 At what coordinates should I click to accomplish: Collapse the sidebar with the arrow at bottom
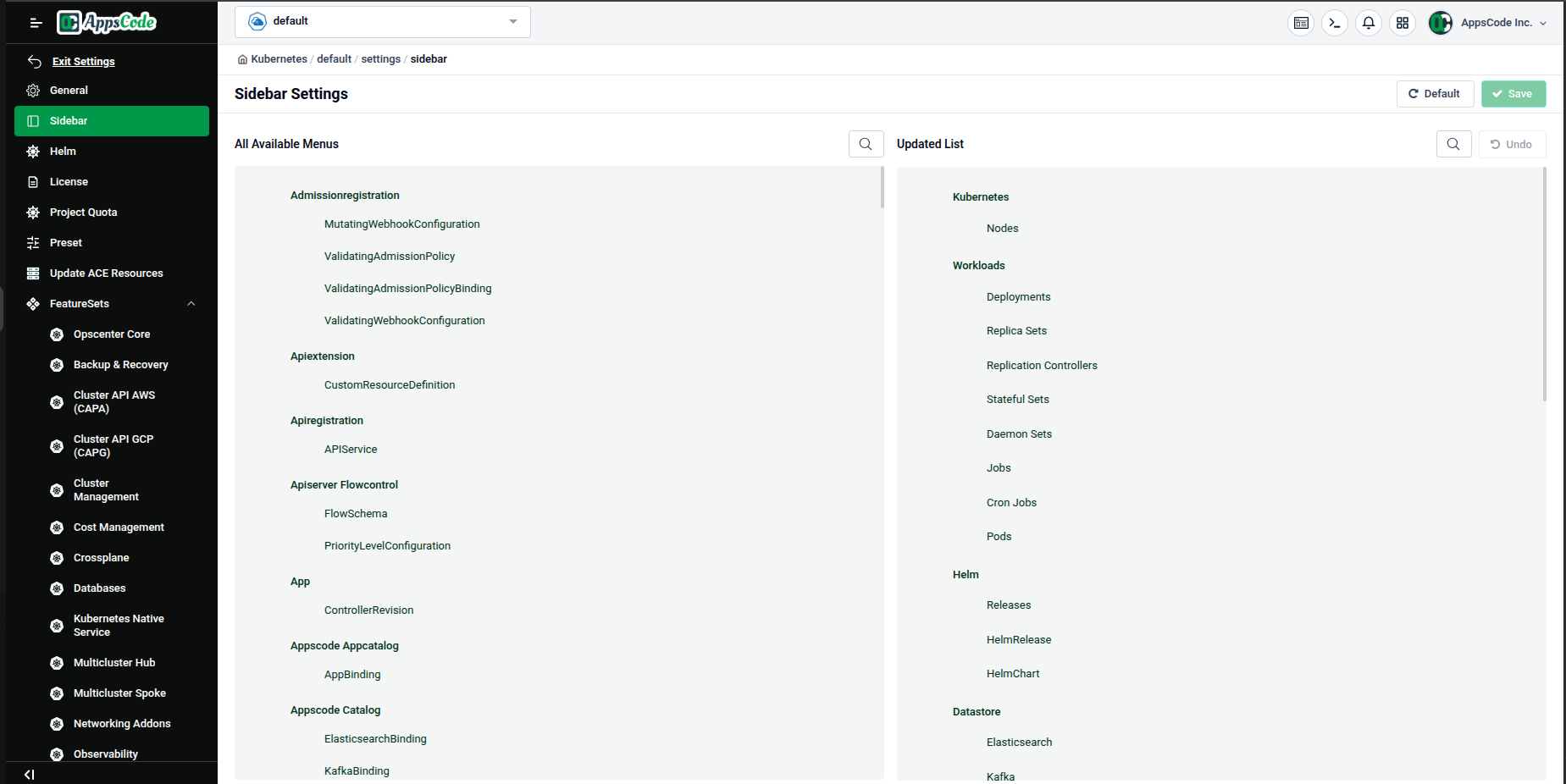[x=29, y=774]
